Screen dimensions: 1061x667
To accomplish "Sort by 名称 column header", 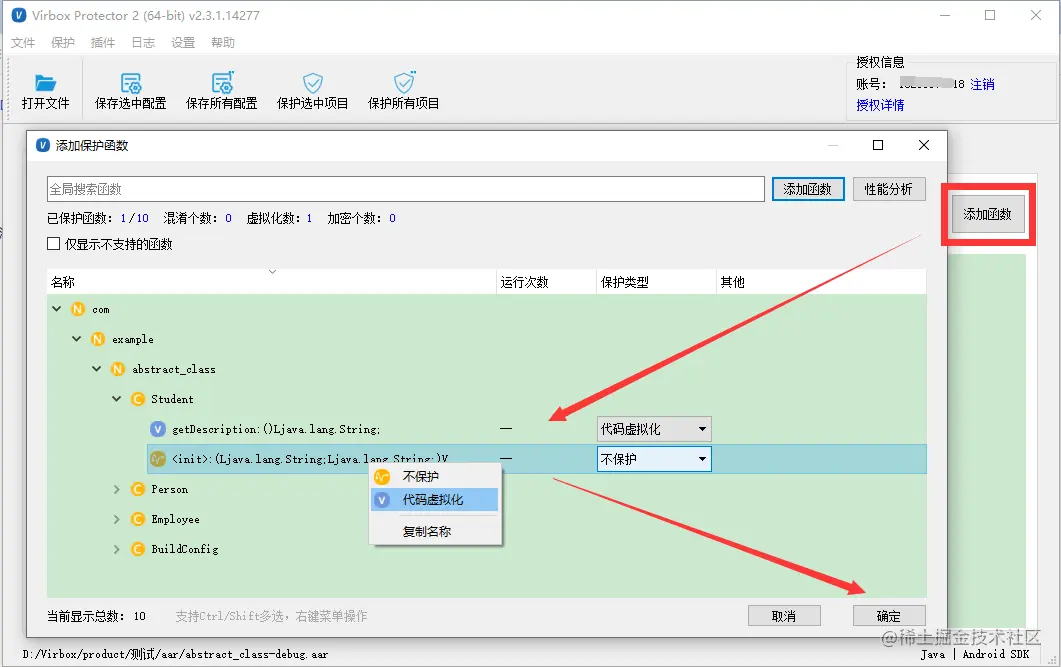I will [271, 282].
